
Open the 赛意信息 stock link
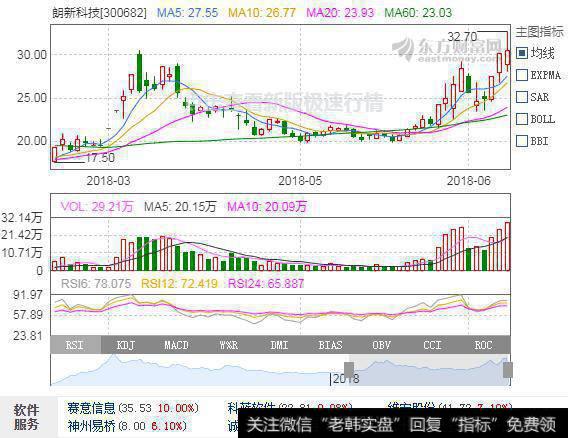pos(91,408)
